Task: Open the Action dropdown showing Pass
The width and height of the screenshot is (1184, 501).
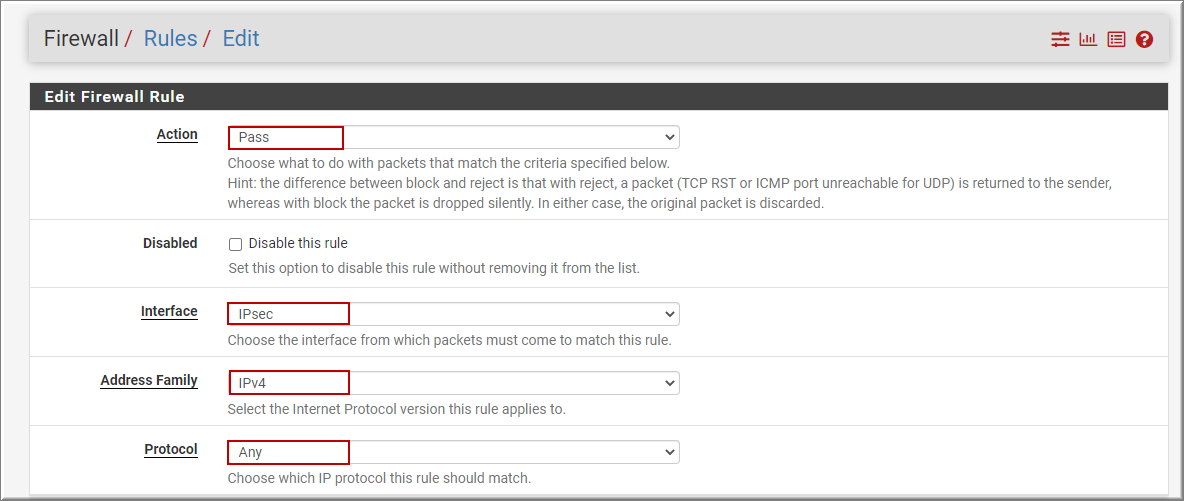Action: pos(453,138)
